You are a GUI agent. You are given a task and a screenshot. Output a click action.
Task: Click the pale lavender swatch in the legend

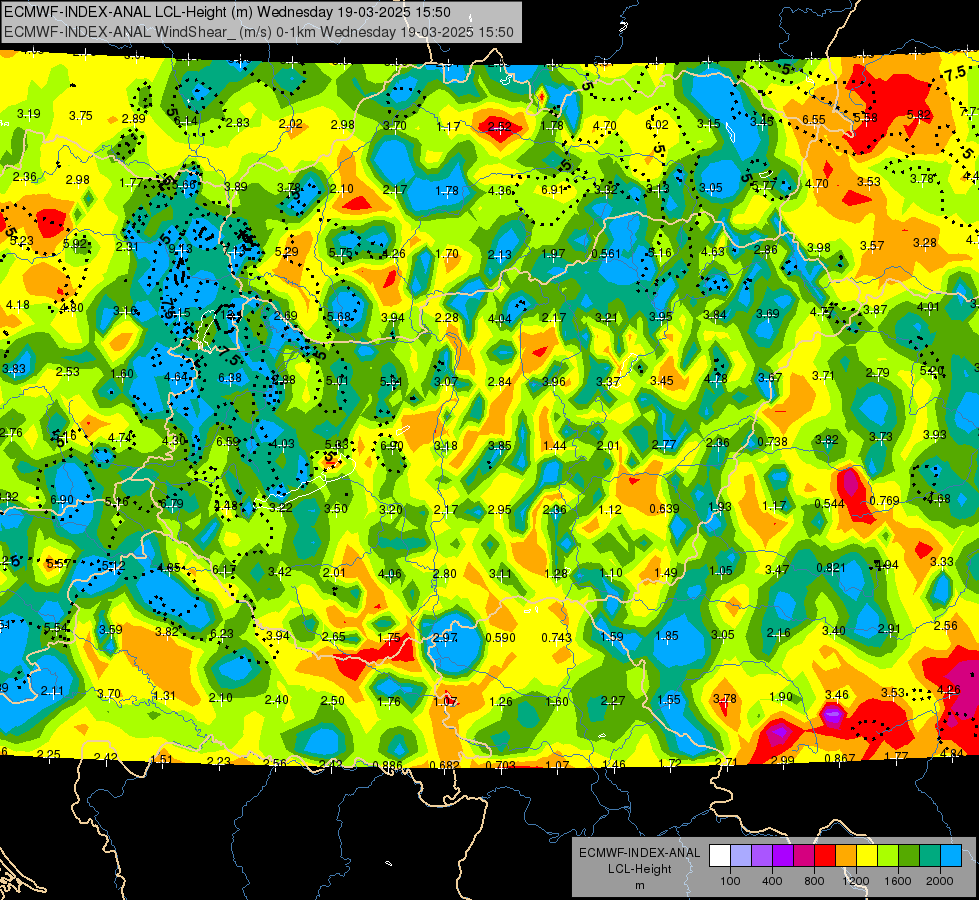tap(741, 856)
